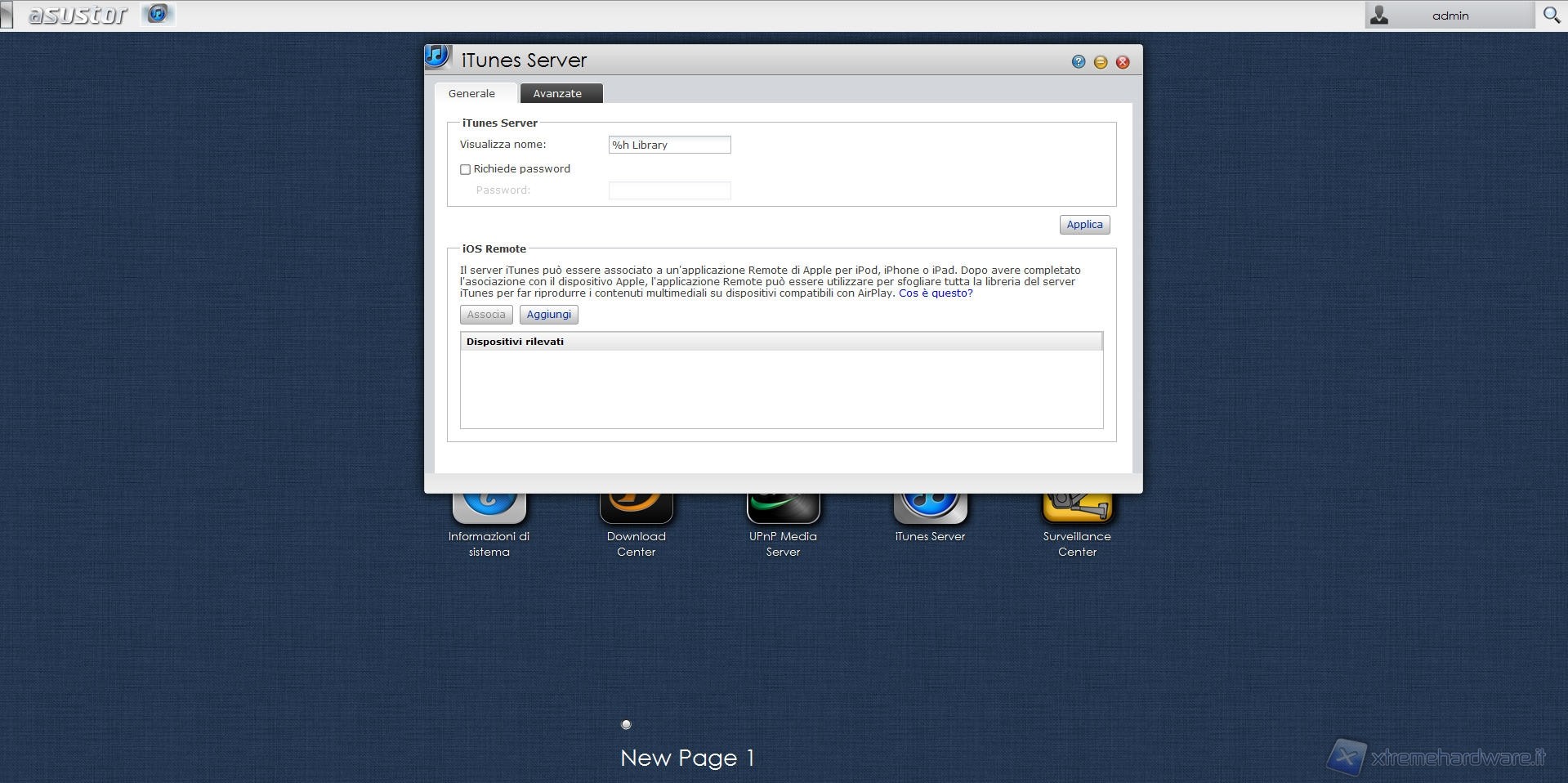The image size is (1568, 783).
Task: Close the iTunes Server window
Action: [x=1123, y=62]
